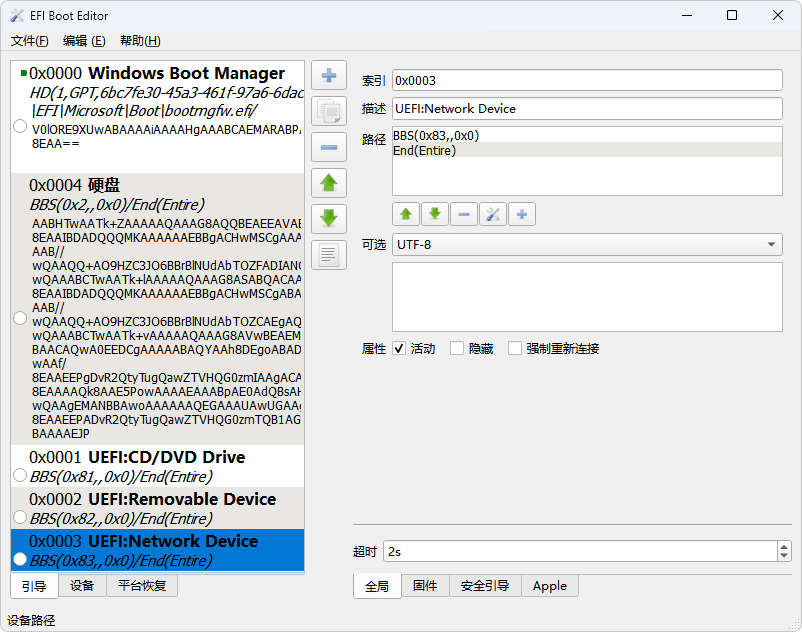Add a device path node with the small plus
The image size is (802, 632).
coord(522,214)
